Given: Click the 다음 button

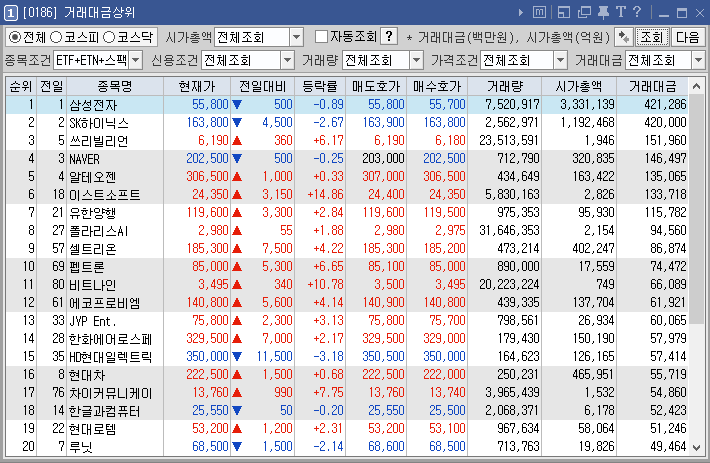Looking at the screenshot, I should [687, 37].
